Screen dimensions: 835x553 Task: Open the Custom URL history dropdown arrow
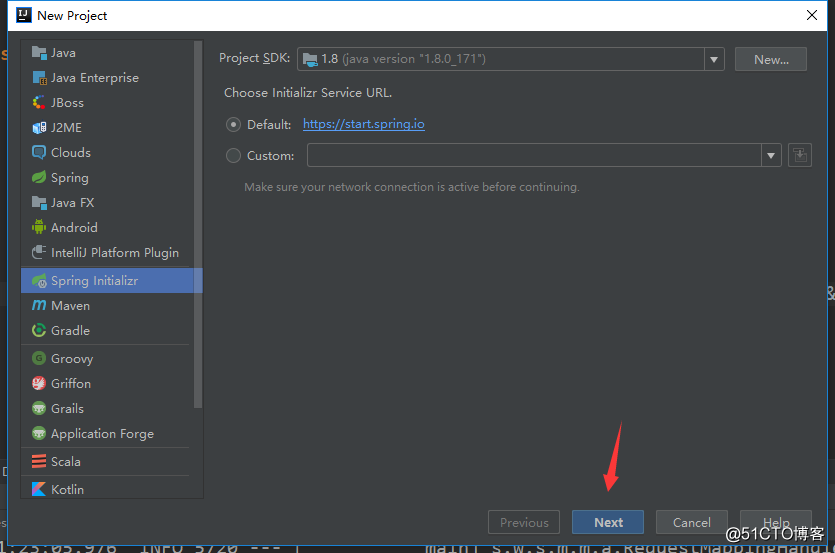pyautogui.click(x=771, y=156)
